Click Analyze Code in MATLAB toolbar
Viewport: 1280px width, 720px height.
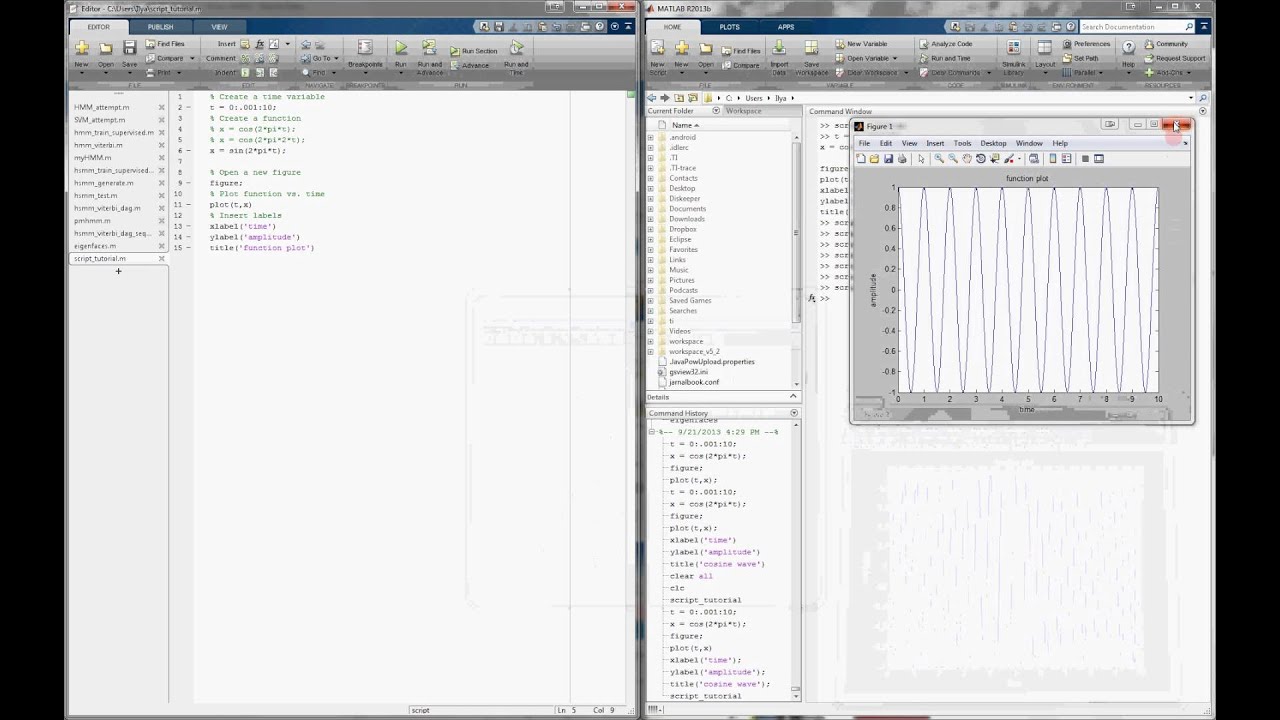click(945, 44)
